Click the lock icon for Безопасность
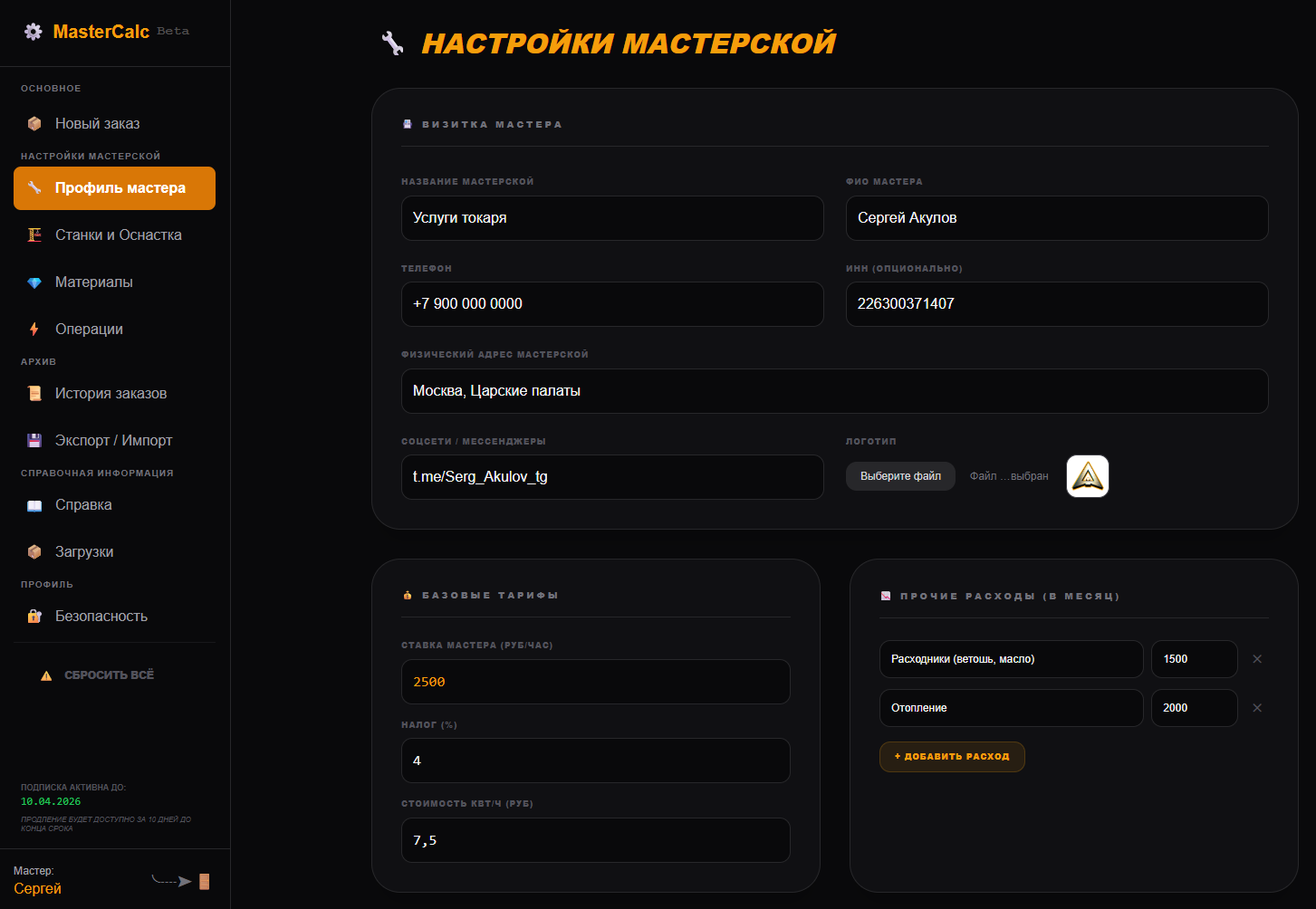This screenshot has width=1316, height=909. pyautogui.click(x=34, y=617)
